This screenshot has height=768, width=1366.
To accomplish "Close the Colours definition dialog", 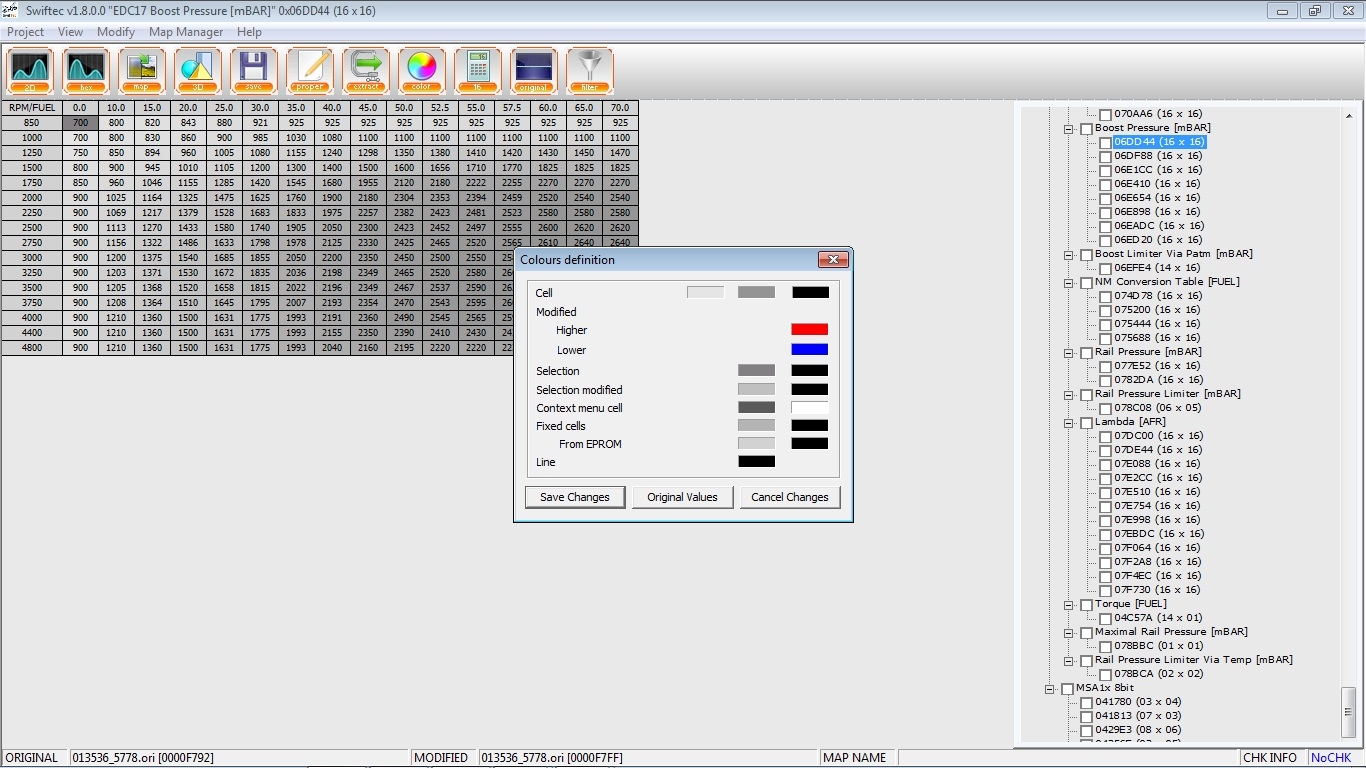I will 833,260.
